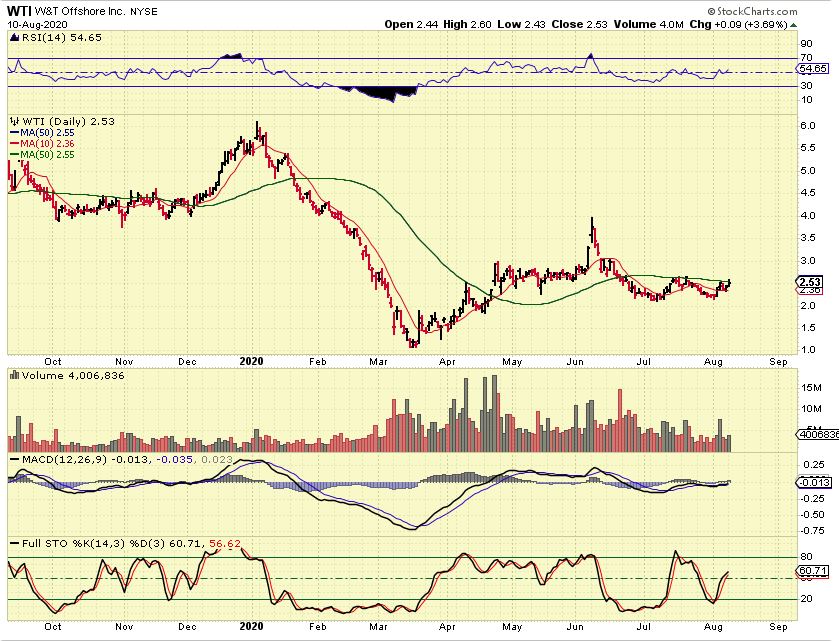Click Mar on the price chart date axis
839x641 pixels.
(378, 362)
